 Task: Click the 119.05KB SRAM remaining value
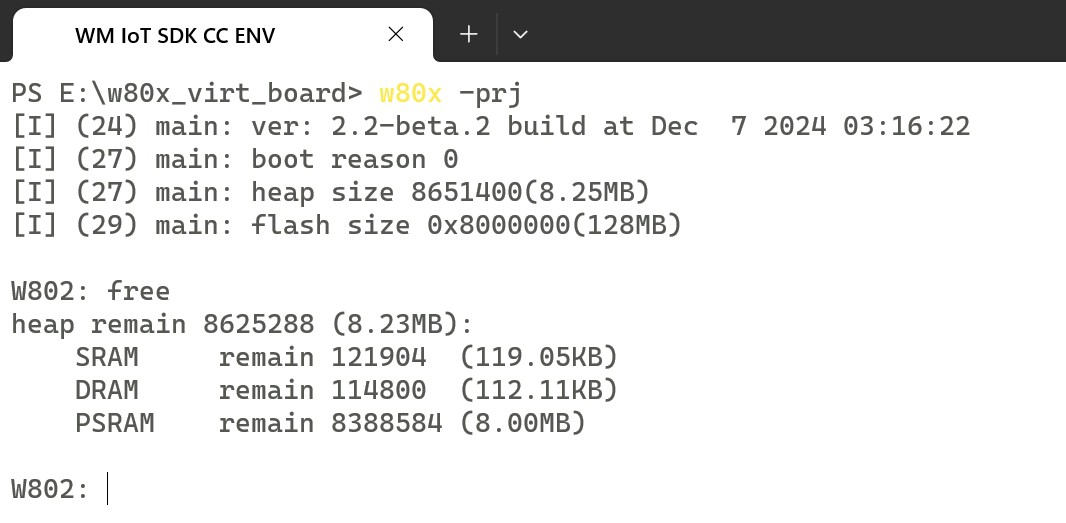point(539,357)
